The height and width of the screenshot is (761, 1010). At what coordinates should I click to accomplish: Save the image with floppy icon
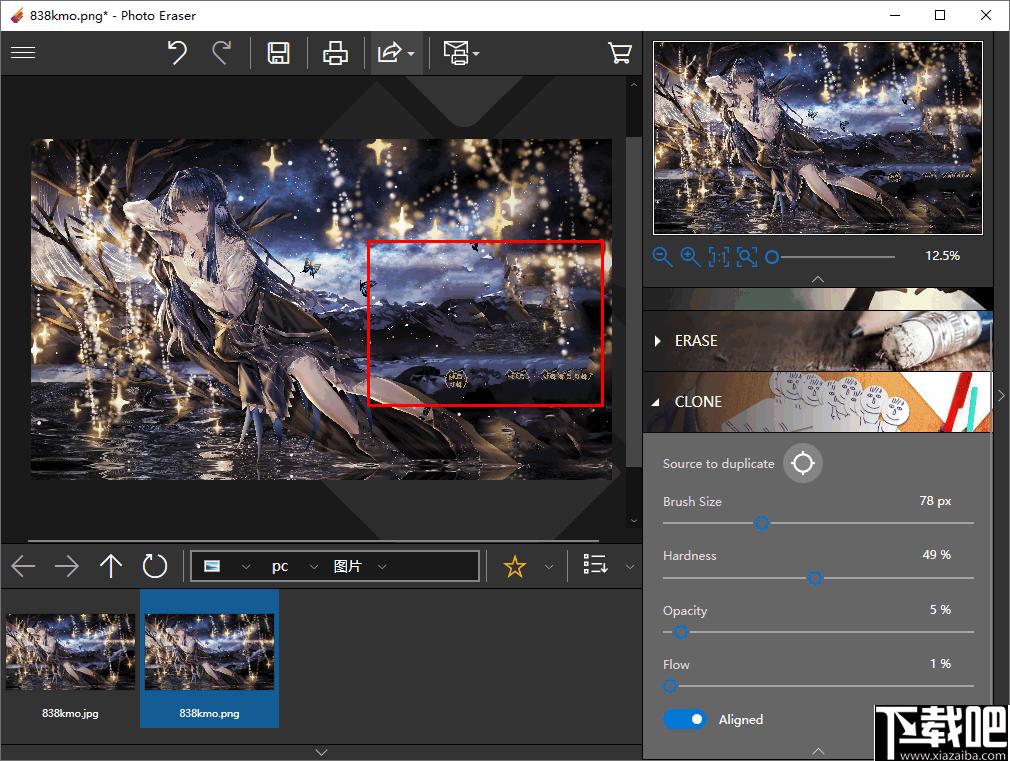point(278,53)
